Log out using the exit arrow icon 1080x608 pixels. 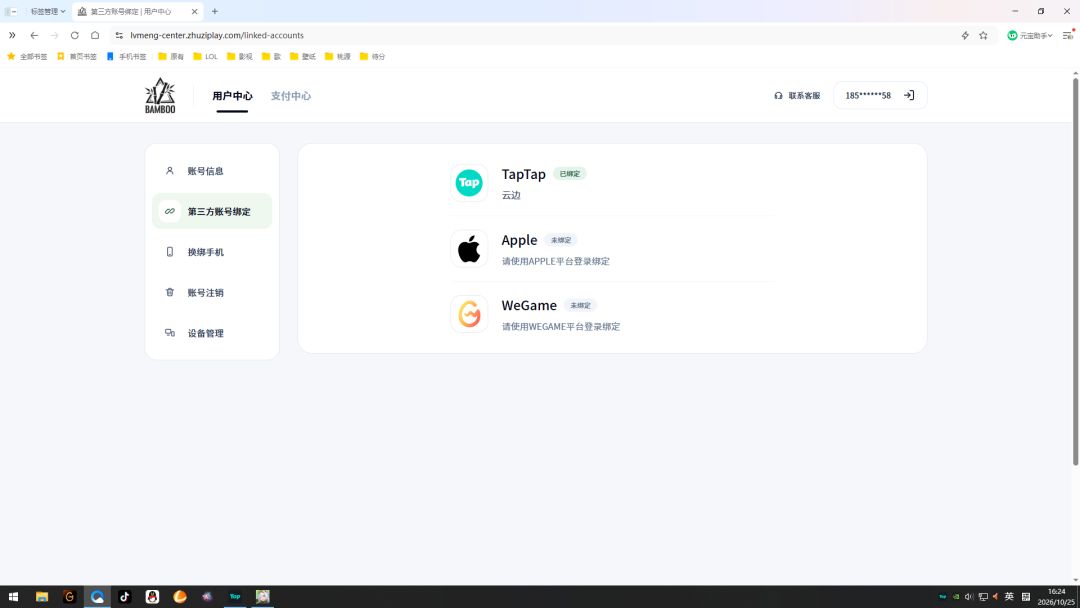(909, 95)
